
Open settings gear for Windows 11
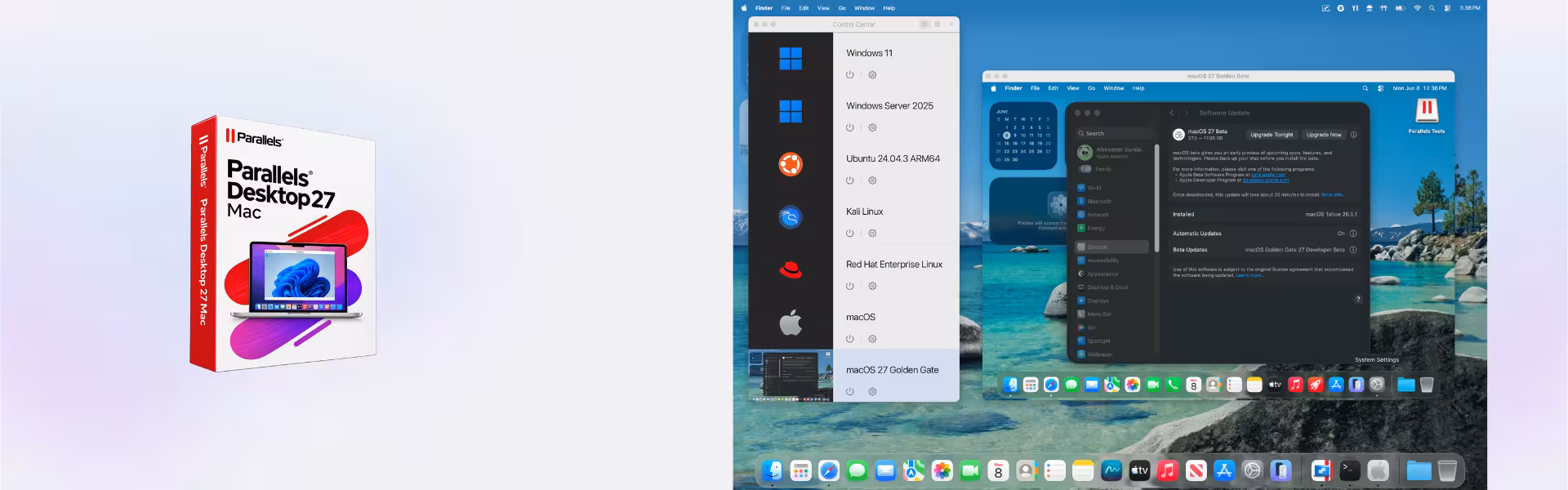click(x=872, y=75)
